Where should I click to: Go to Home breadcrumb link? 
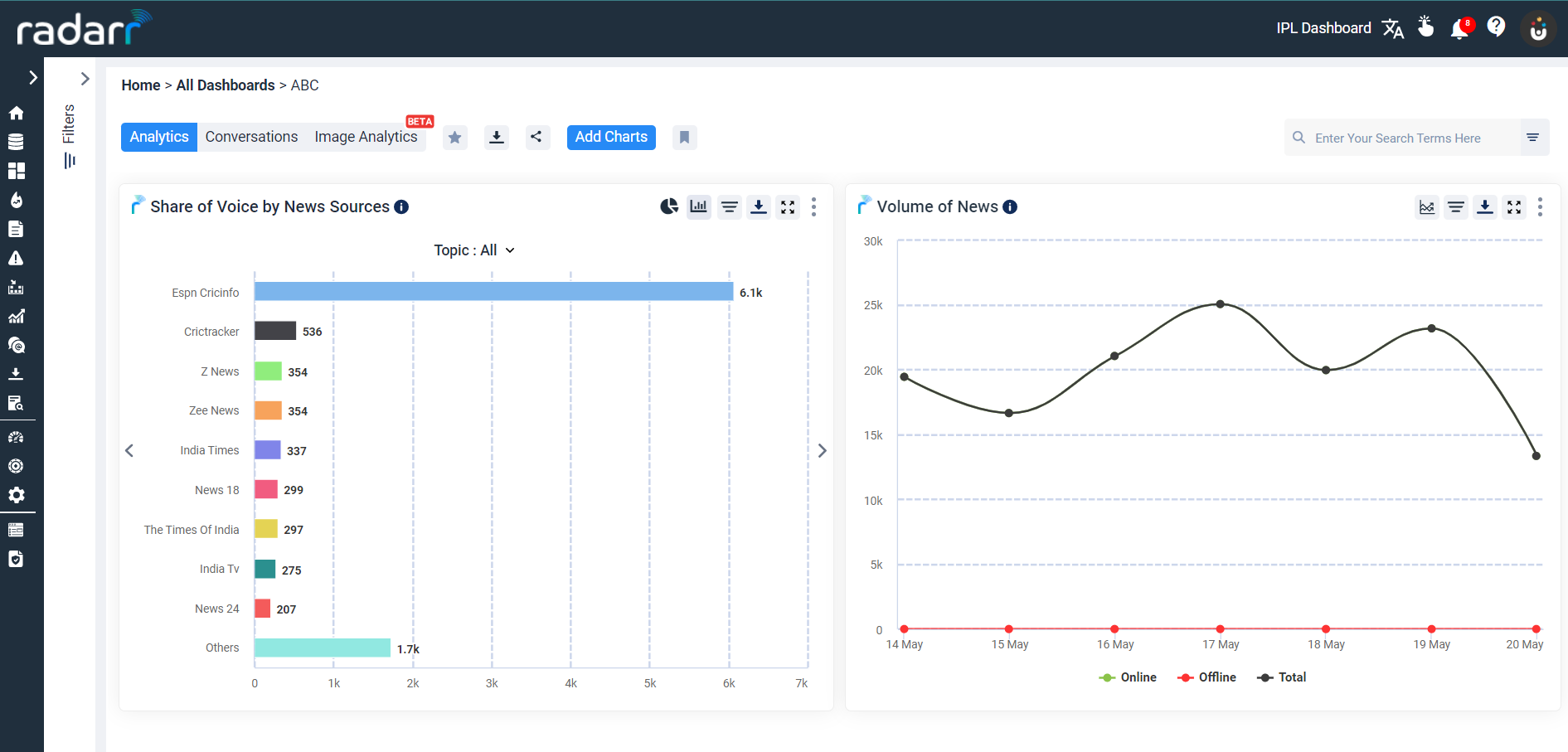point(141,85)
